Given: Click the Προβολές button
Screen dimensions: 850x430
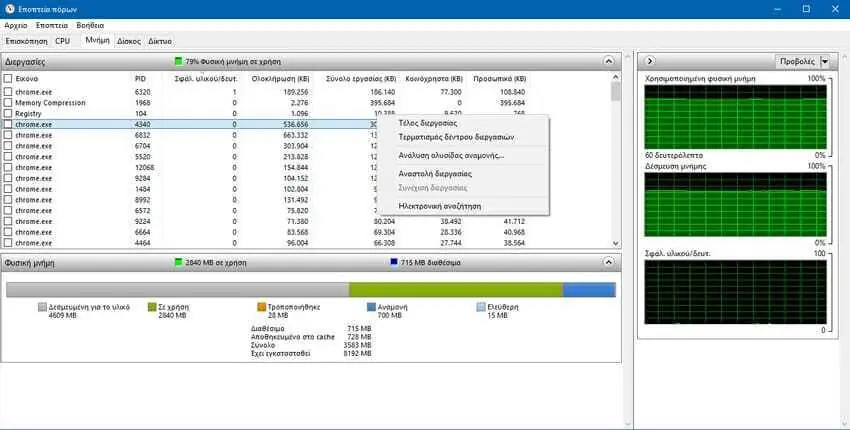Looking at the screenshot, I should click(797, 61).
